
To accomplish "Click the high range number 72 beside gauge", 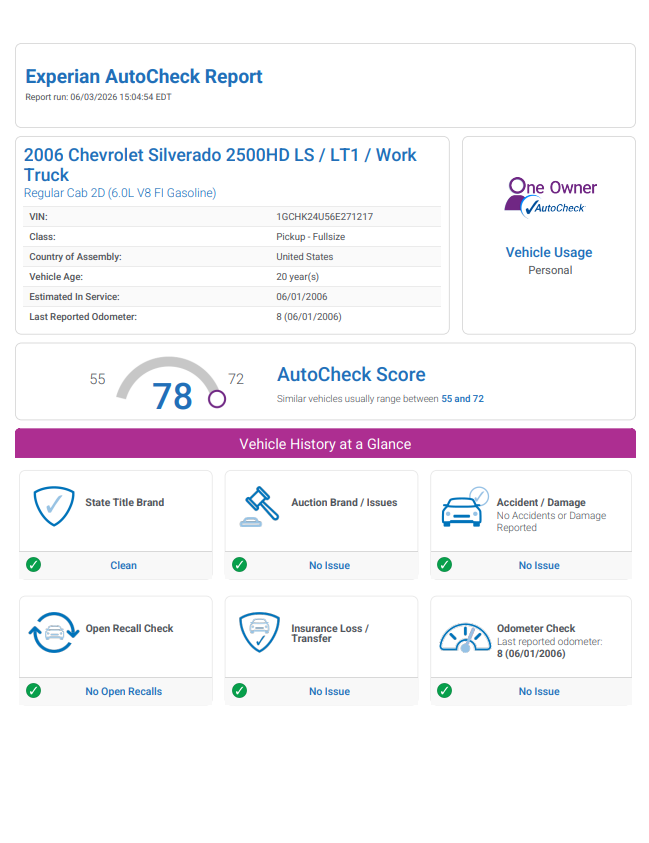I will click(236, 379).
